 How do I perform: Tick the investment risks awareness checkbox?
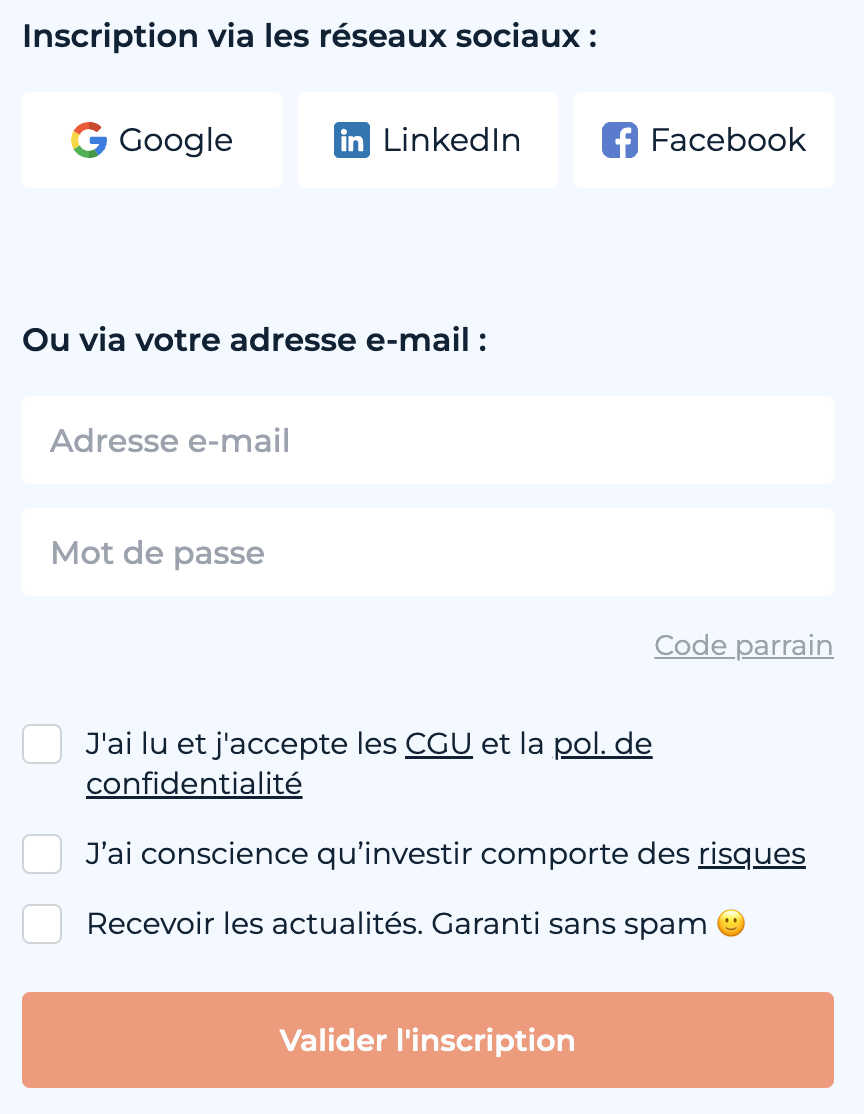[42, 853]
